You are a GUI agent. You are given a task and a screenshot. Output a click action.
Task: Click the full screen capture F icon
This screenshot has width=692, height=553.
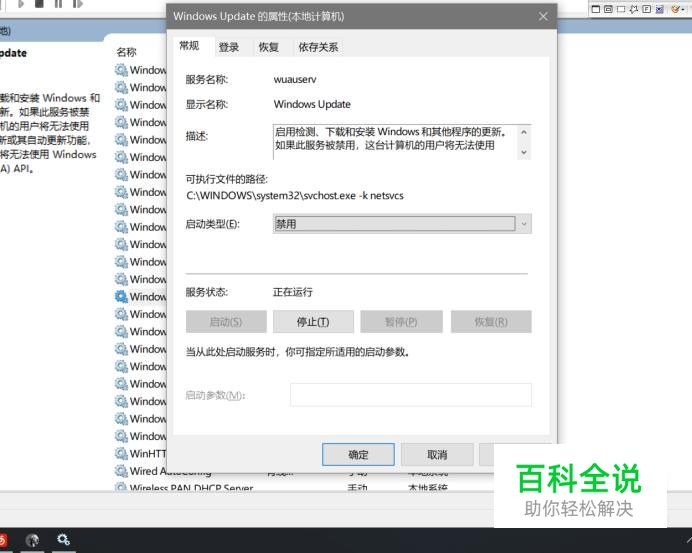[x=647, y=9]
